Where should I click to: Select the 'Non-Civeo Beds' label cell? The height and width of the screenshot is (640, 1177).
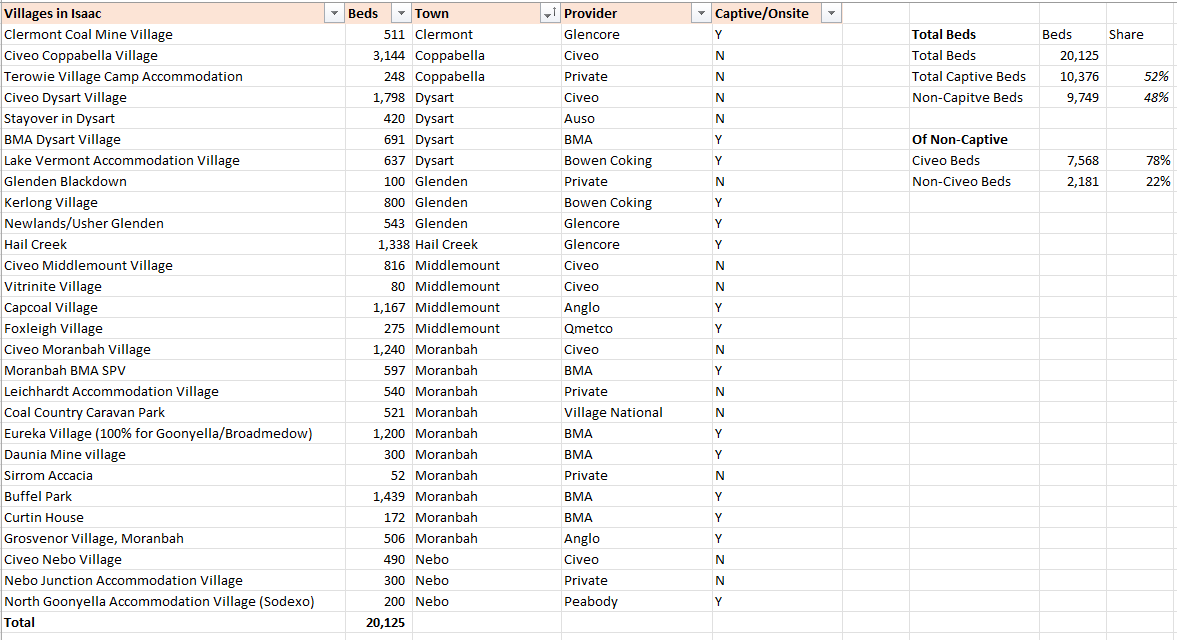(974, 182)
